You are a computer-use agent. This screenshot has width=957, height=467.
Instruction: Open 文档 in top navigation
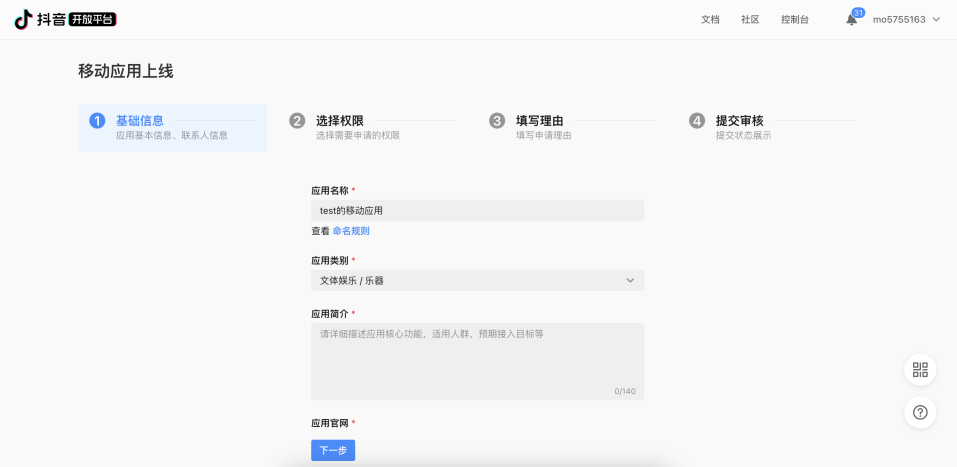point(710,20)
